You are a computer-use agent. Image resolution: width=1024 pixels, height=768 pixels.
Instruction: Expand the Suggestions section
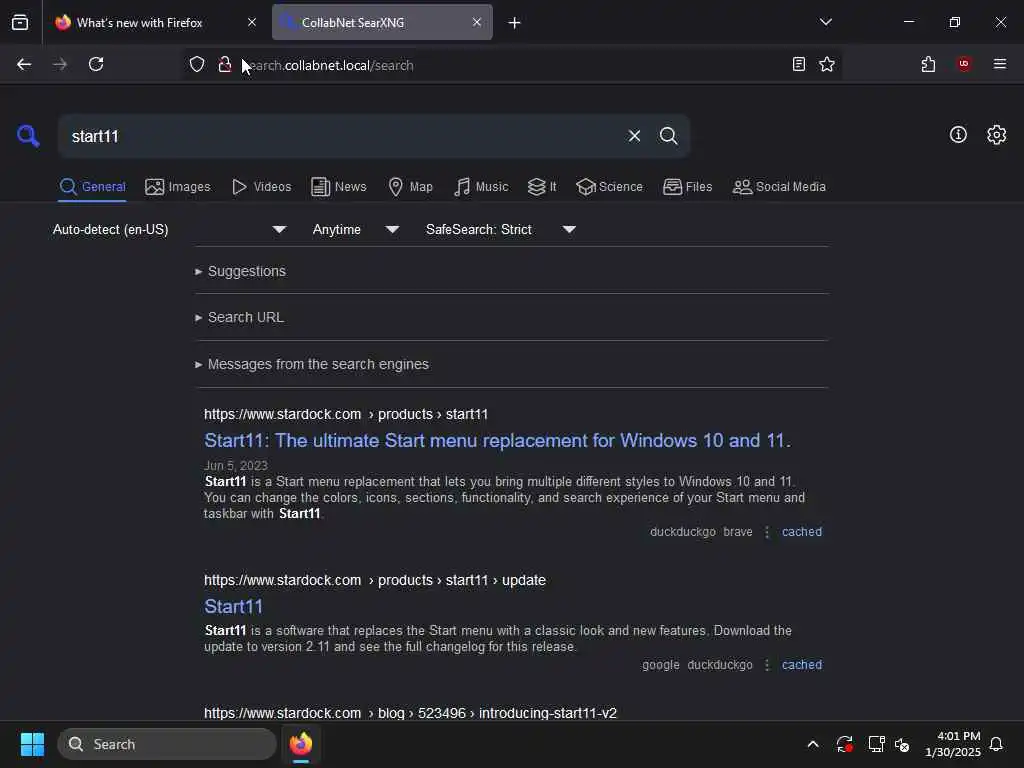[x=240, y=271]
